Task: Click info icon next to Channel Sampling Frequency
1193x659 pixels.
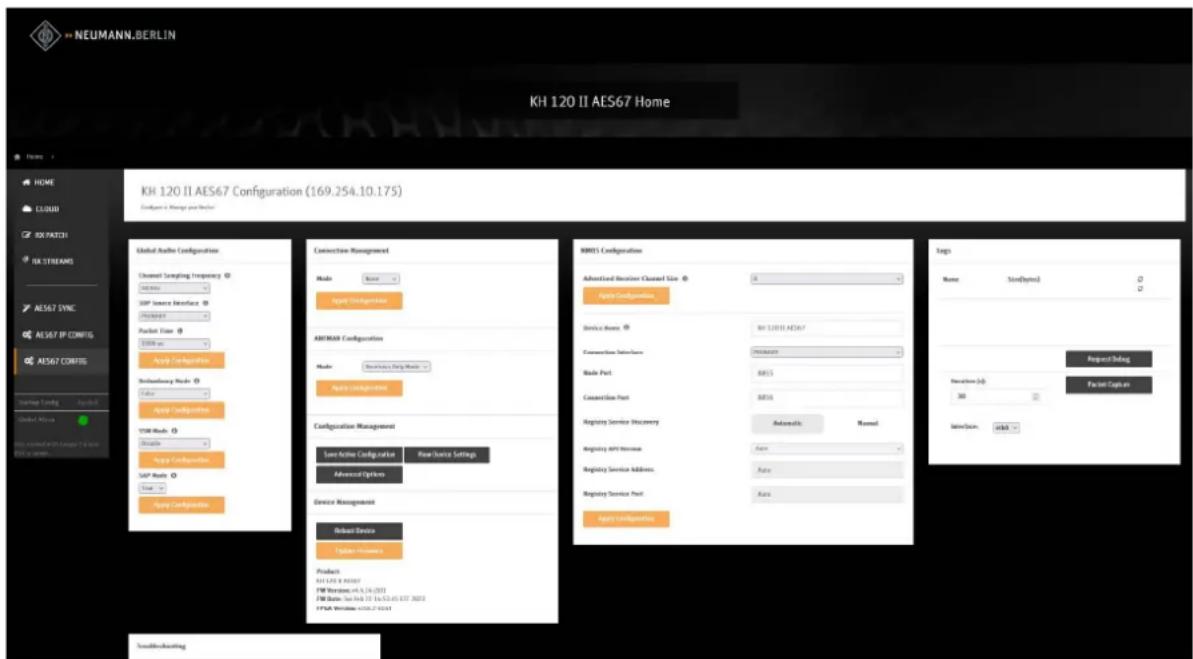Action: pyautogui.click(x=227, y=275)
